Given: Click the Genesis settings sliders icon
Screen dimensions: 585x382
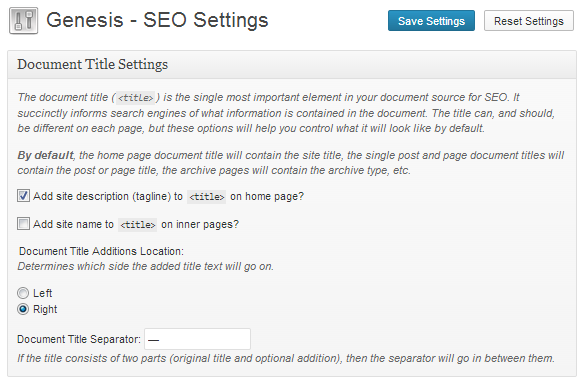Looking at the screenshot, I should [24, 21].
